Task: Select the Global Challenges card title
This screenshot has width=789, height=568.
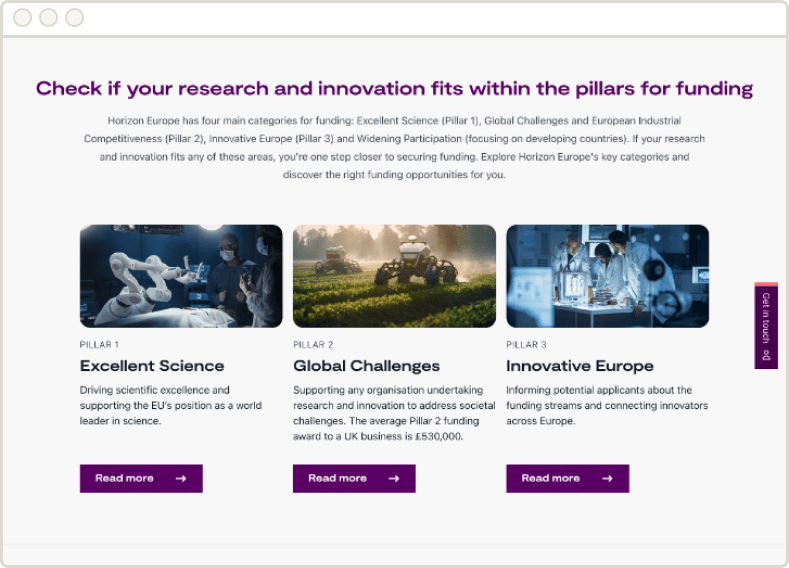Action: [366, 366]
